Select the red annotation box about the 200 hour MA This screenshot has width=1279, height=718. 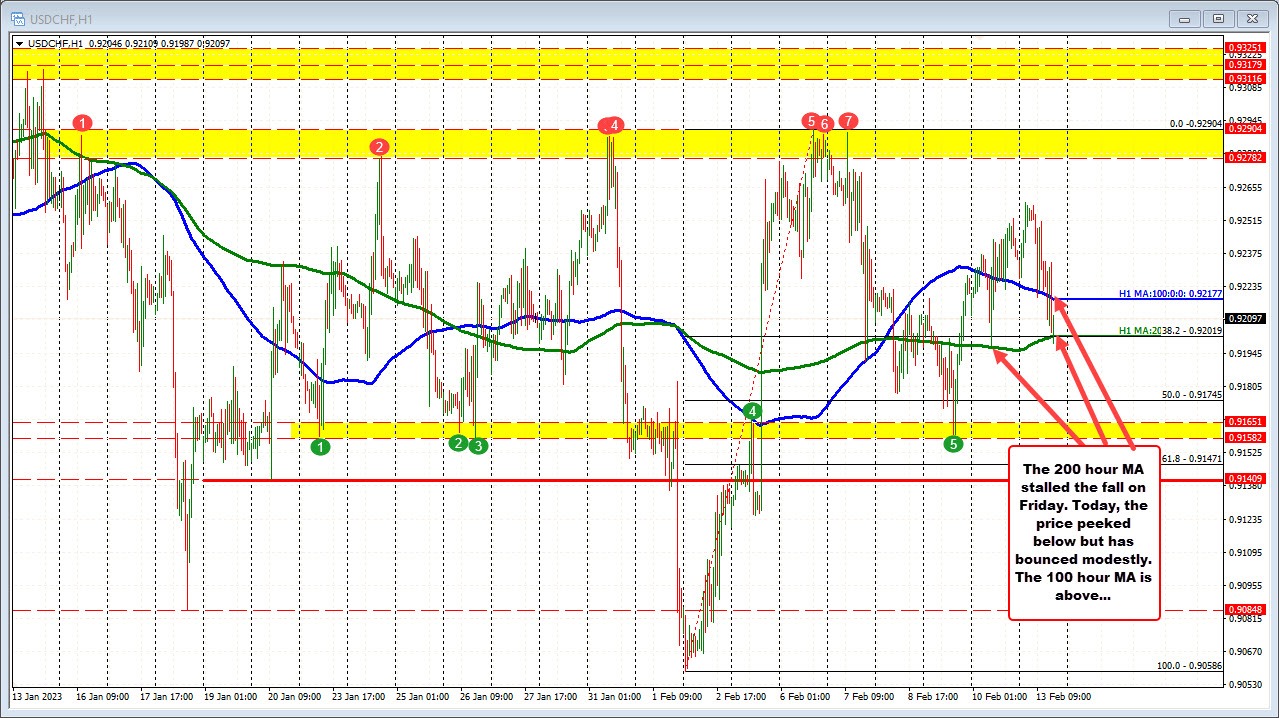[1083, 530]
